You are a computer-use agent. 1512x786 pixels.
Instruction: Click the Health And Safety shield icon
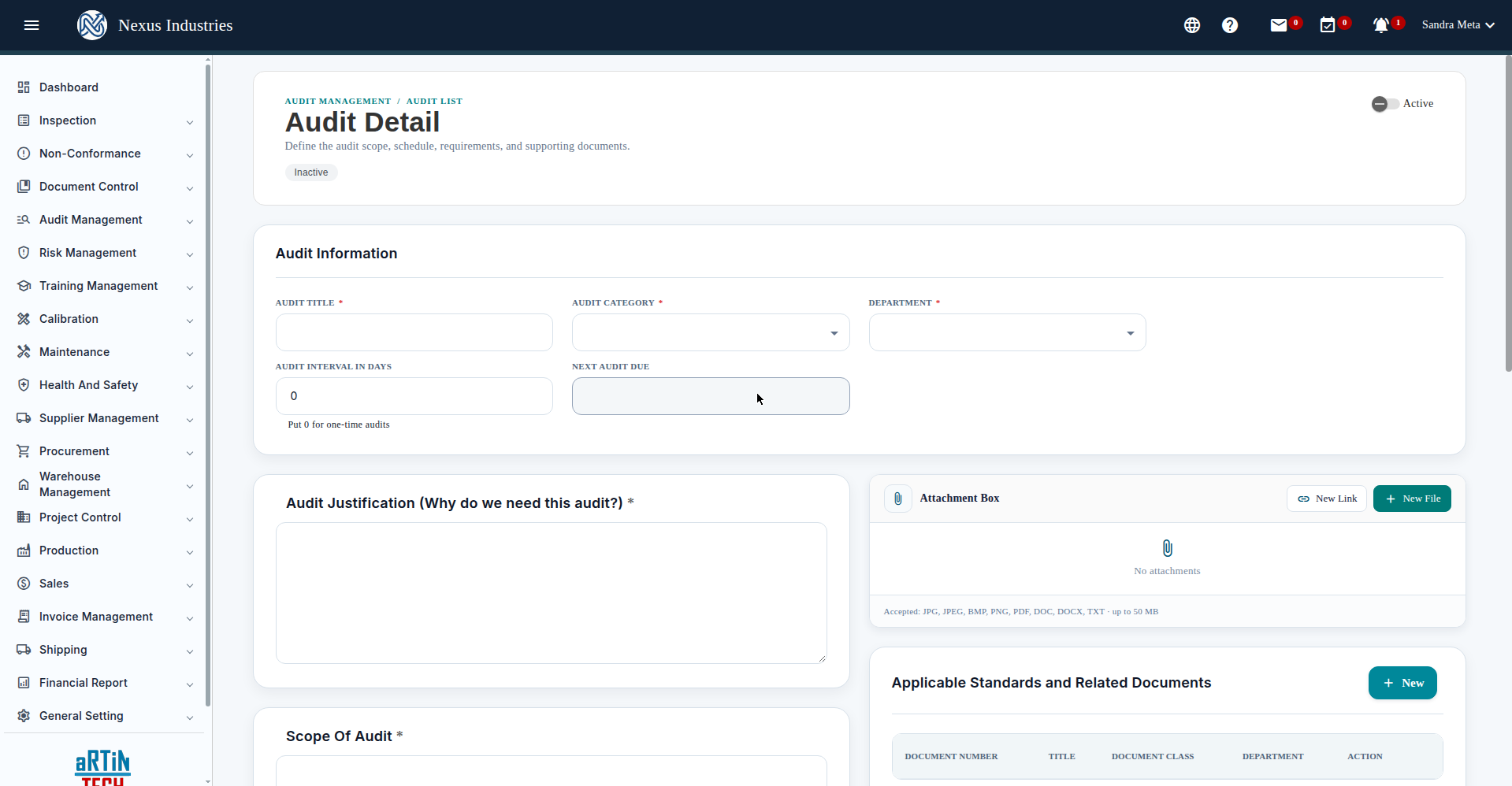click(24, 385)
